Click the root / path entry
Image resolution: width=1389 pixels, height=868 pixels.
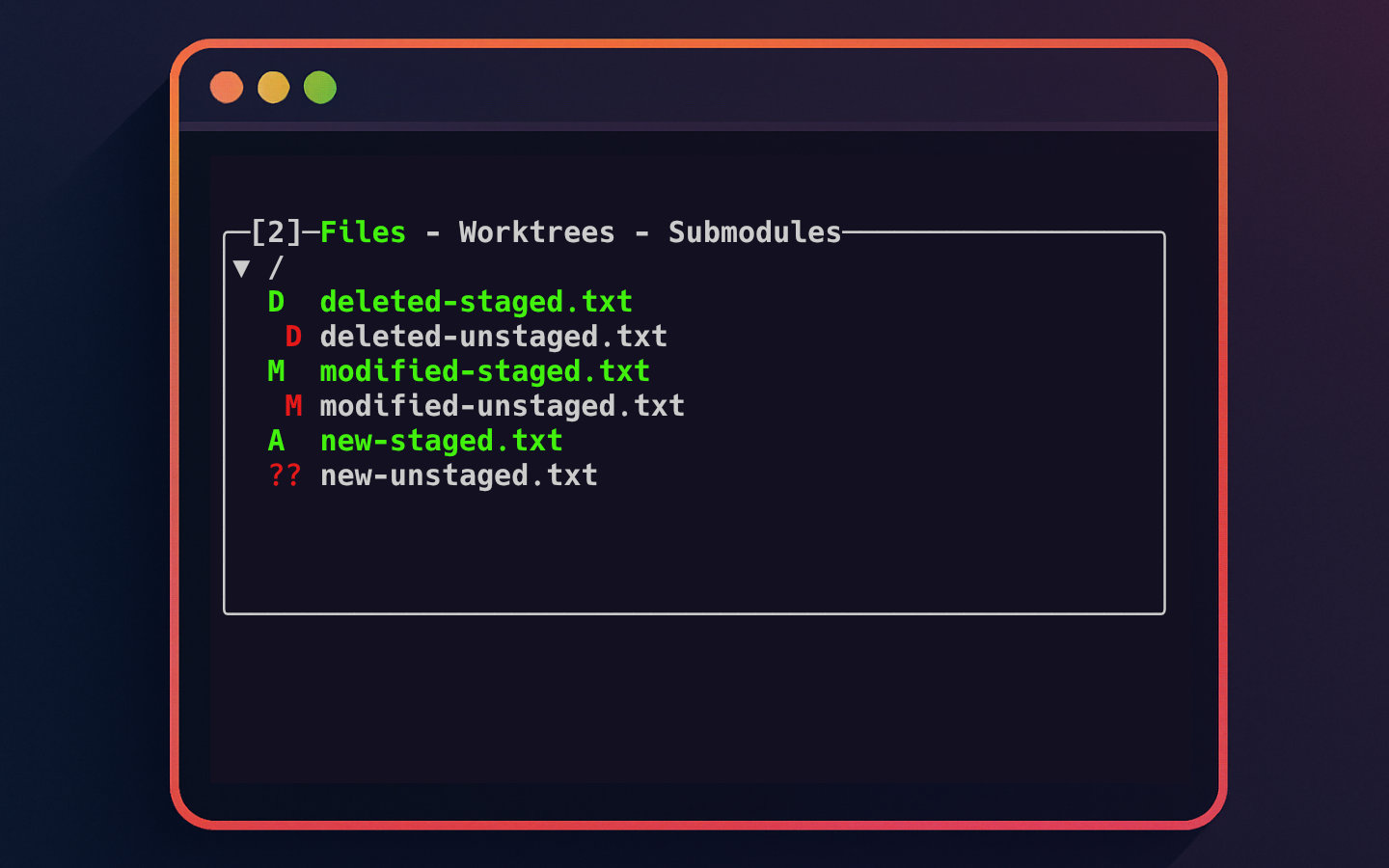tap(275, 267)
